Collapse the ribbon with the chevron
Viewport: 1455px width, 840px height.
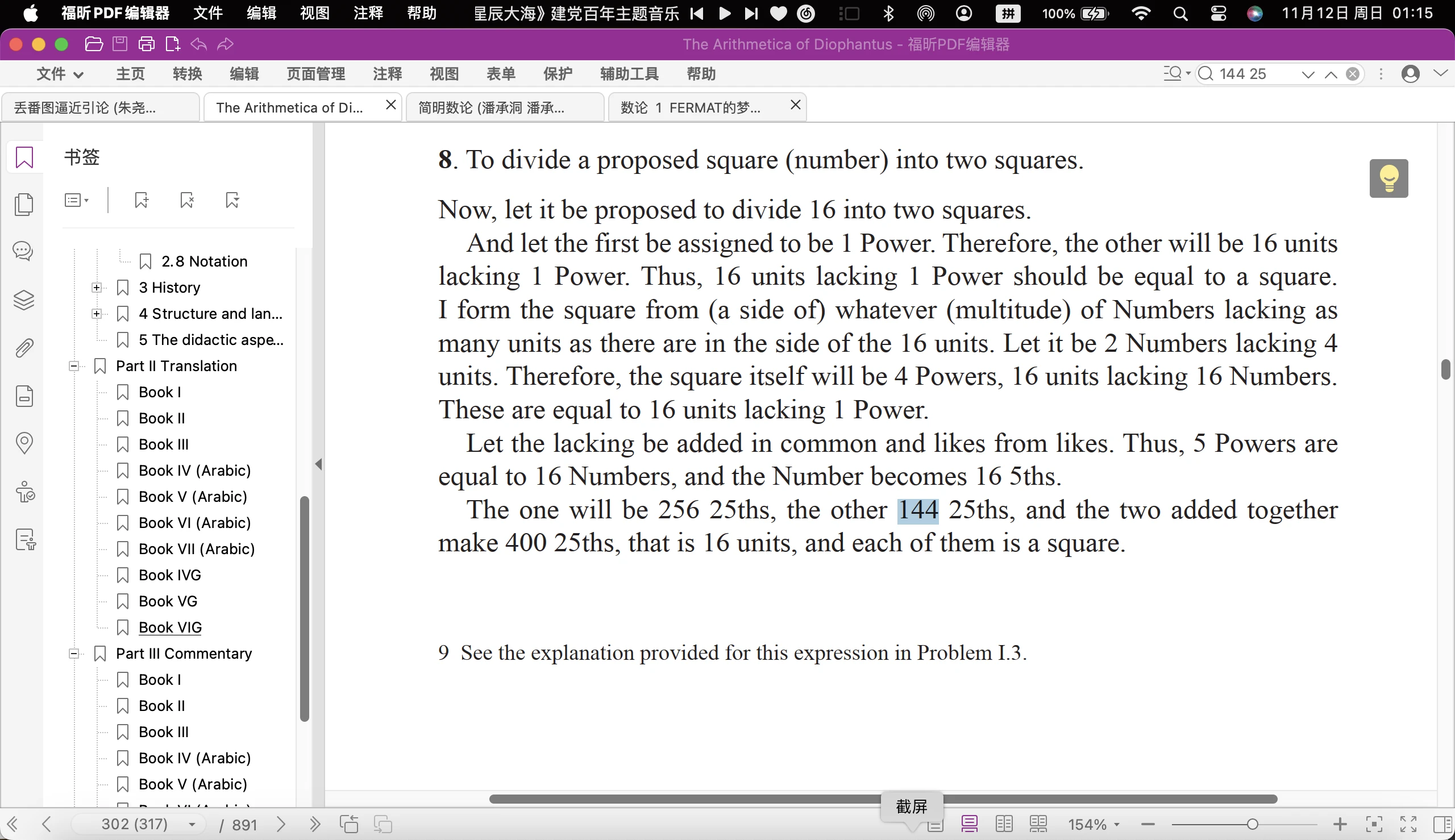click(x=1441, y=73)
